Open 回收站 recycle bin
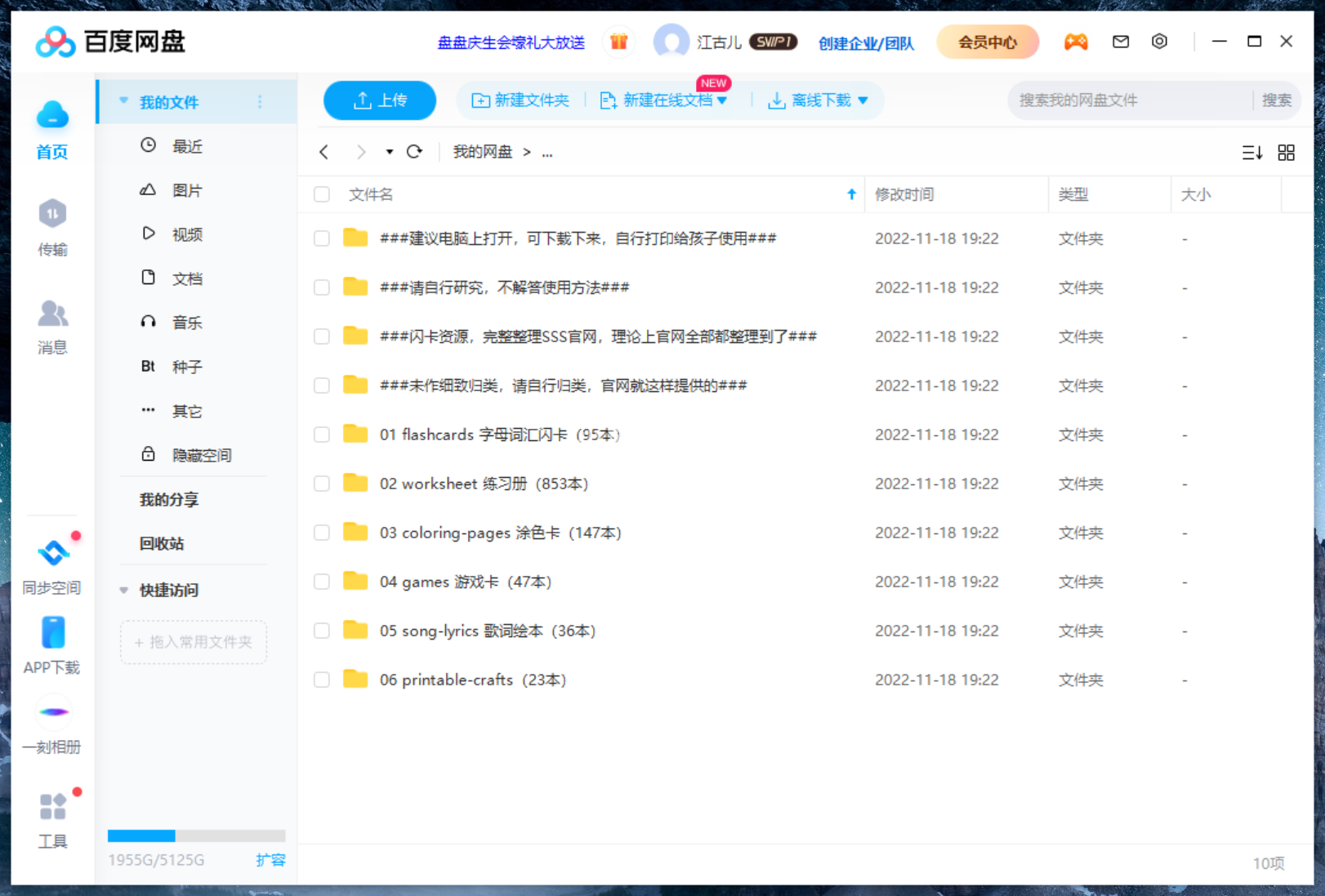1325x896 pixels. click(x=162, y=543)
